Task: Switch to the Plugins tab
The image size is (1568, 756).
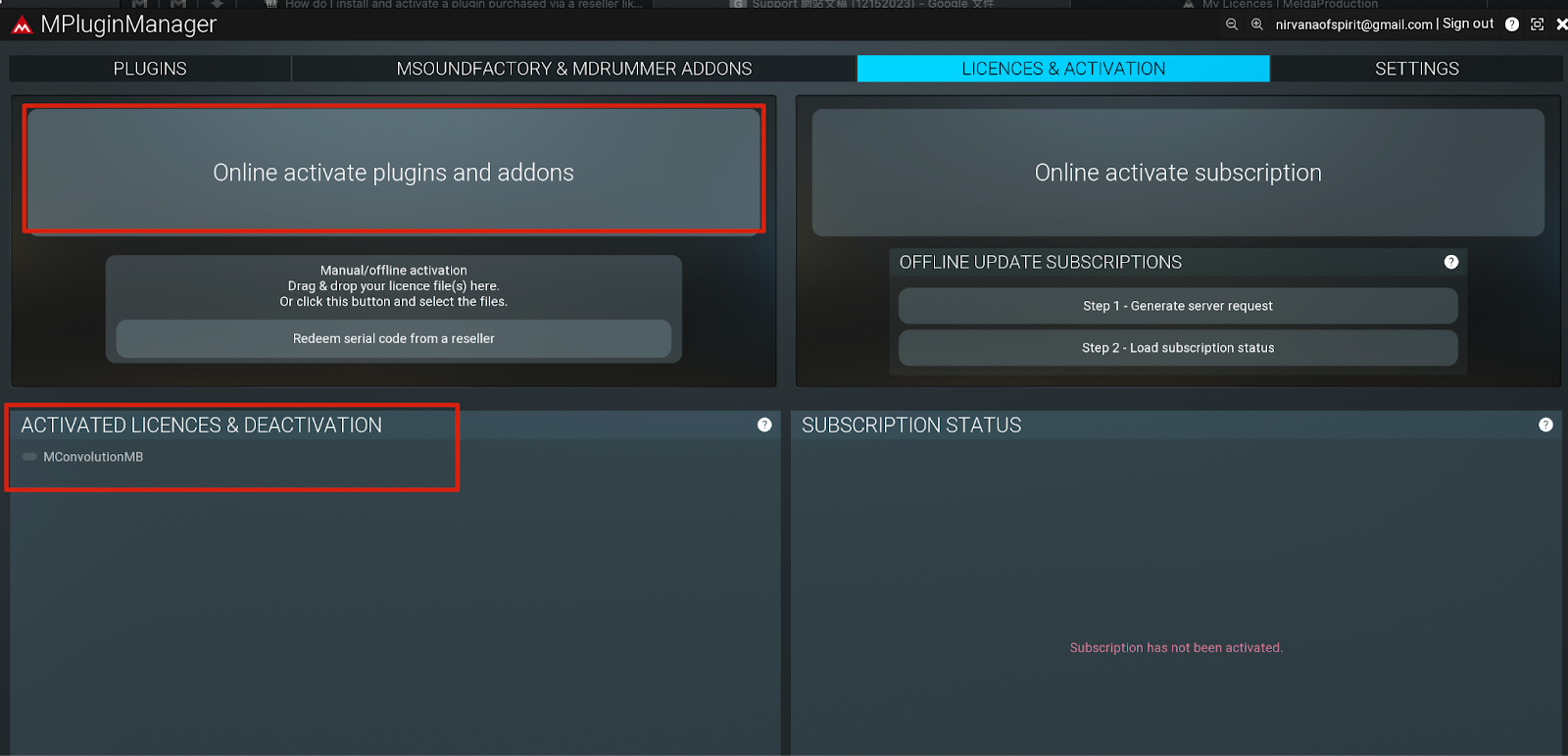Action: point(150,69)
